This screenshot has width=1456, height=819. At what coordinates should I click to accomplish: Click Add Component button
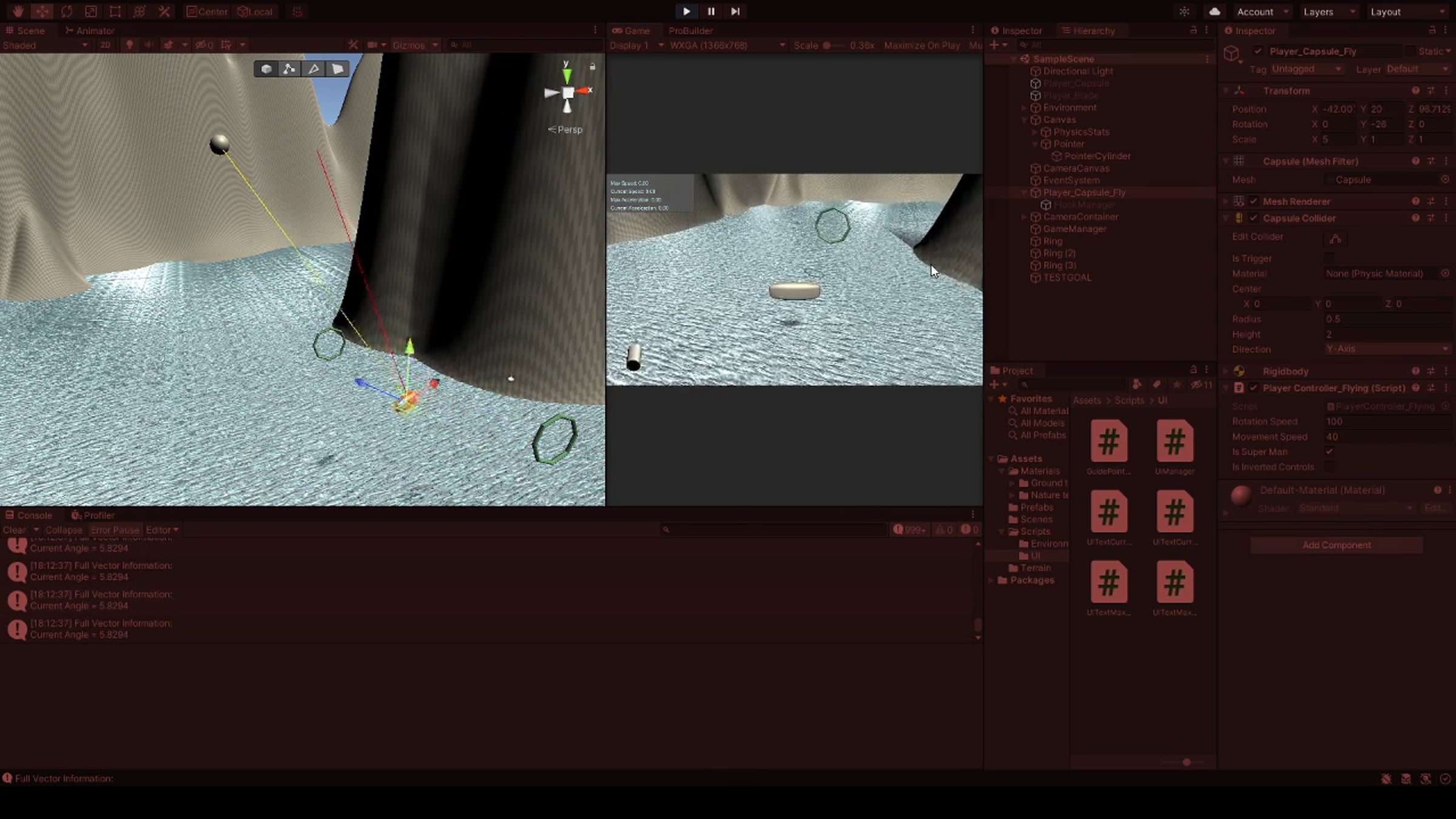pyautogui.click(x=1336, y=545)
